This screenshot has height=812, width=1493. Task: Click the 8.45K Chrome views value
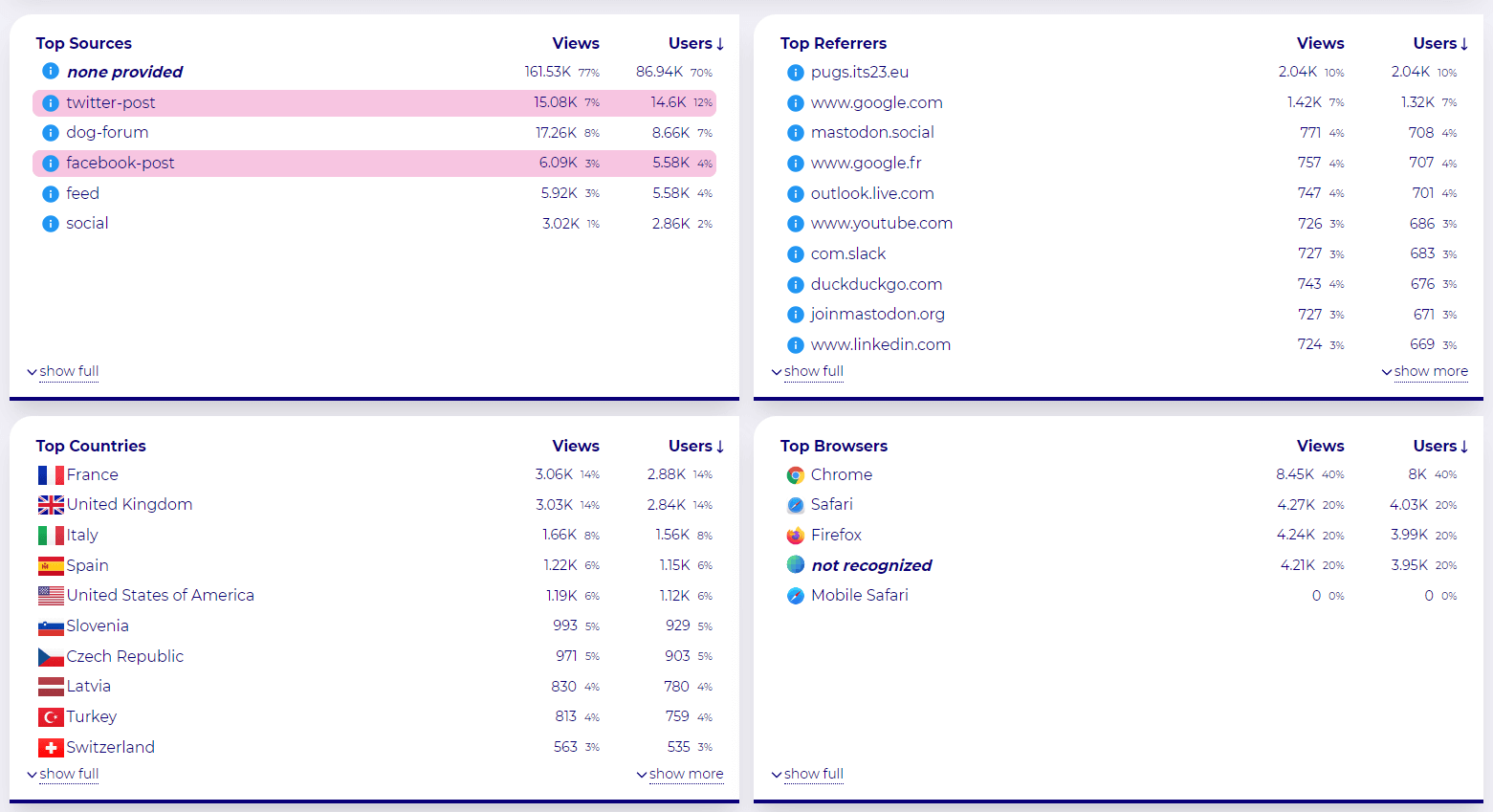pyautogui.click(x=1295, y=475)
